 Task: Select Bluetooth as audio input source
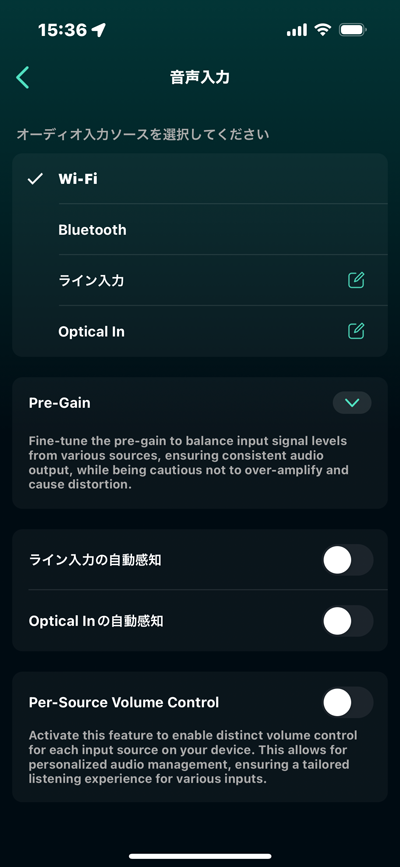coord(200,229)
